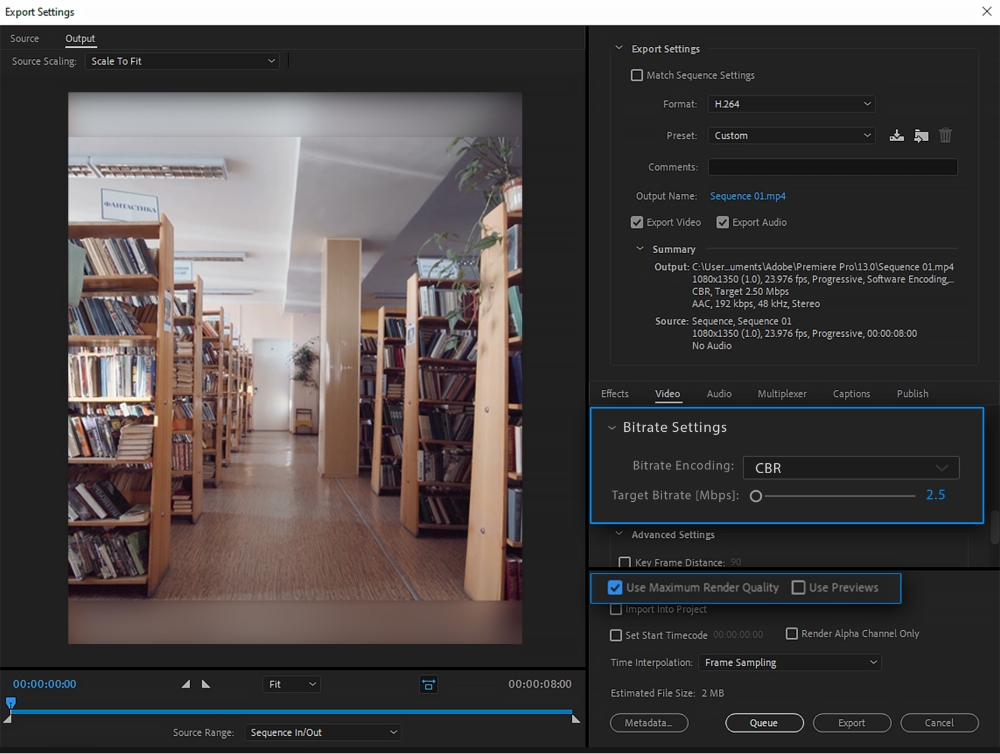
Task: Disable Use Maximum Render Quality
Action: [x=615, y=588]
